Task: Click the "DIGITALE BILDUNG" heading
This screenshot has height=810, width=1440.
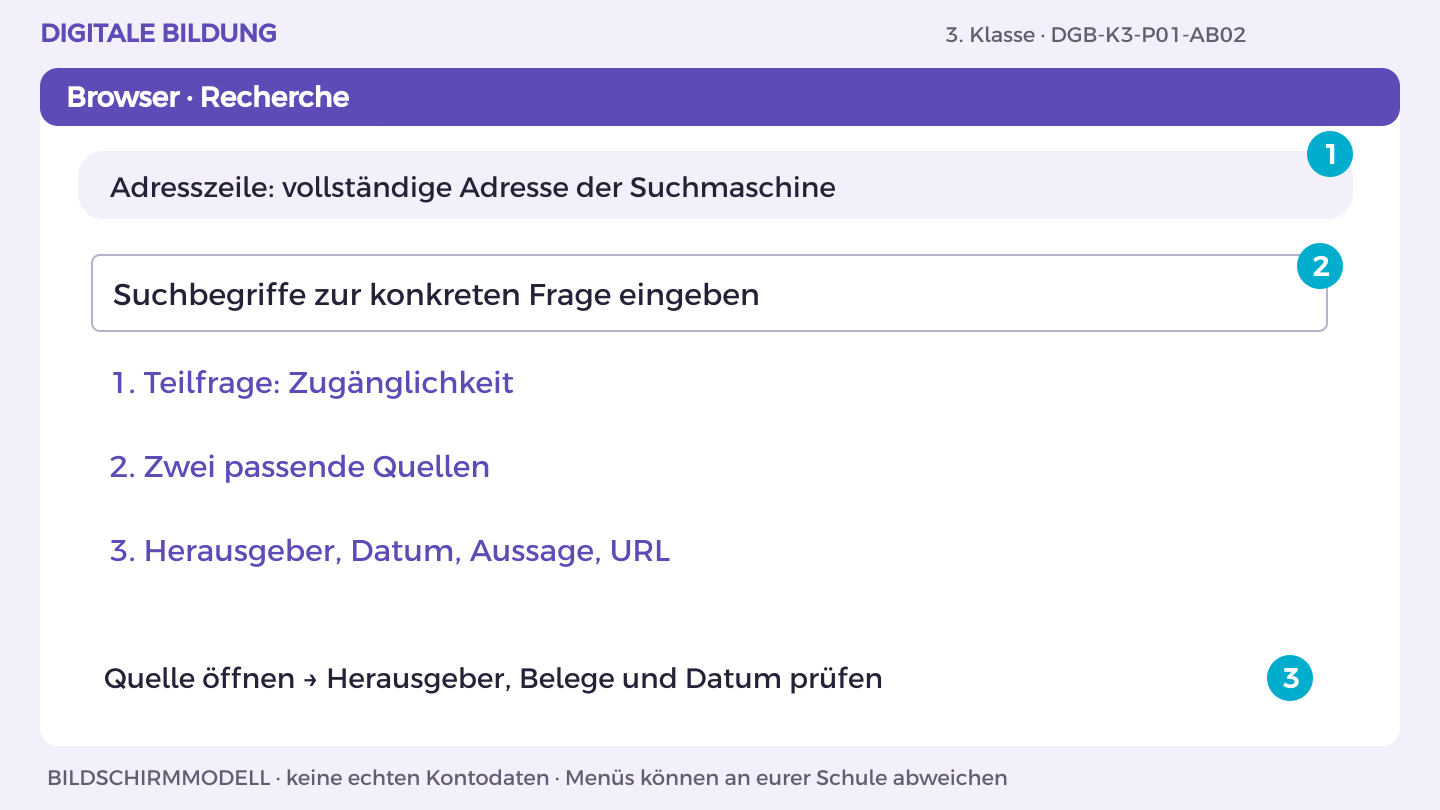Action: 159,33
